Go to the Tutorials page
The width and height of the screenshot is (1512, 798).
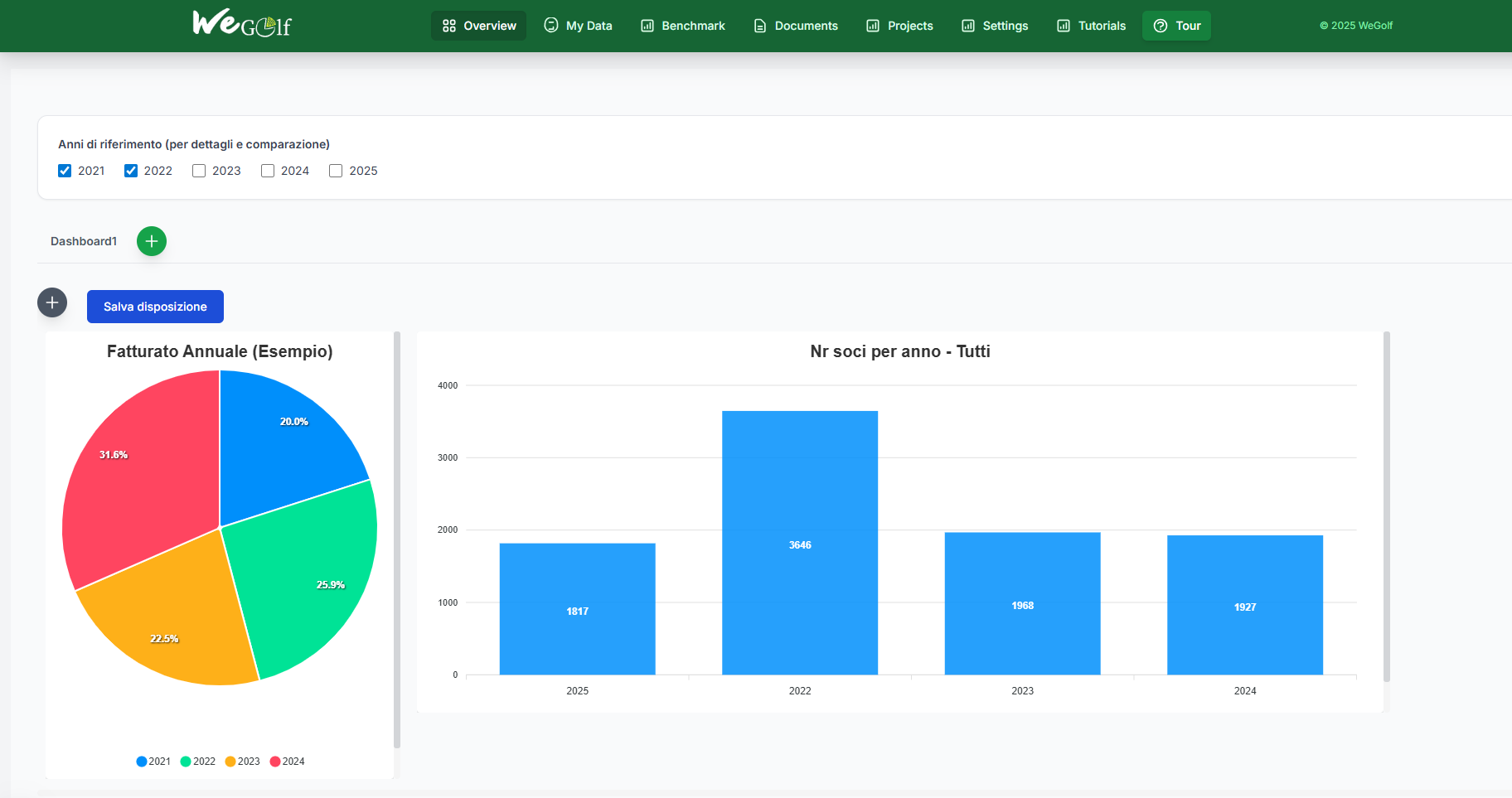1091,26
